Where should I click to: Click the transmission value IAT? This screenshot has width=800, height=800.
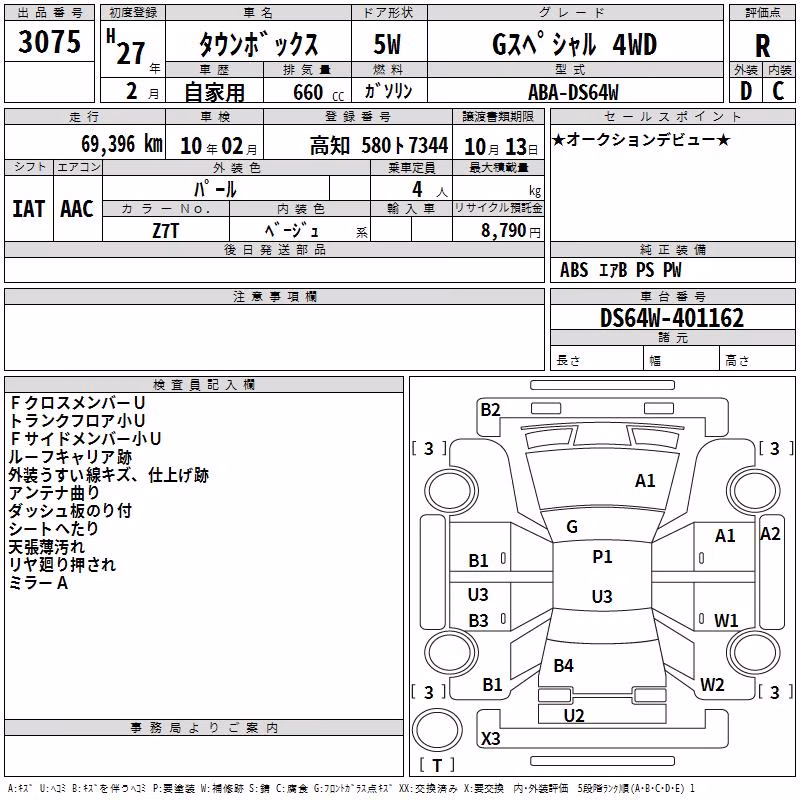(x=29, y=209)
